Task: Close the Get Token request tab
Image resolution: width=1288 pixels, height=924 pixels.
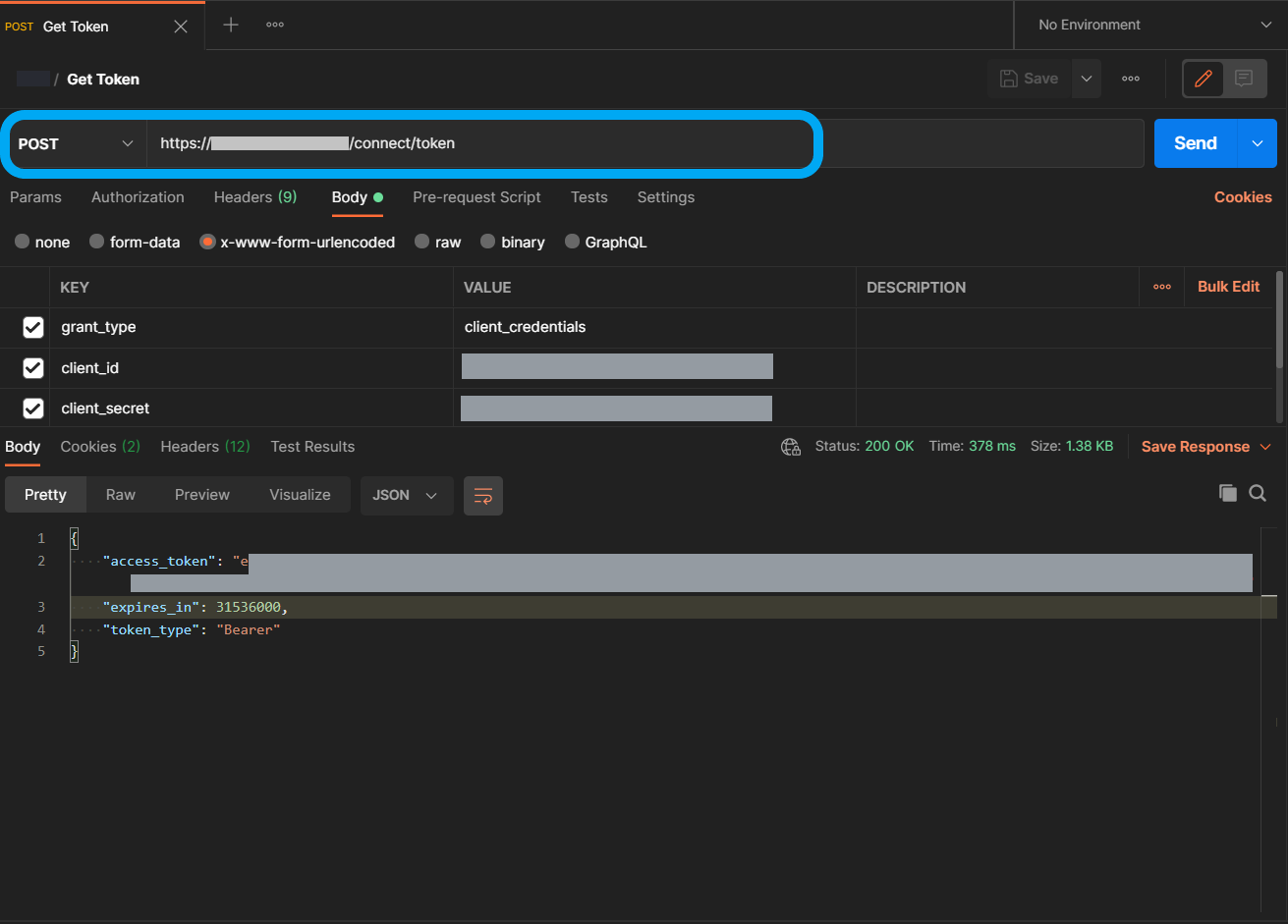Action: [181, 27]
